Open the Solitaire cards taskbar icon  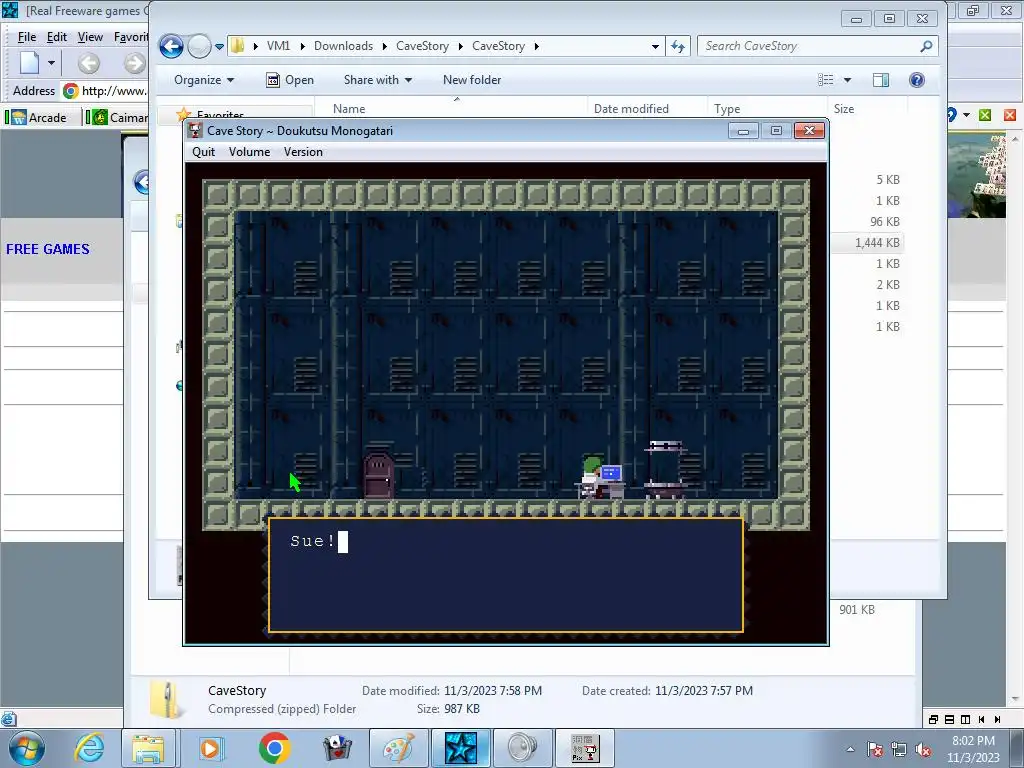337,748
